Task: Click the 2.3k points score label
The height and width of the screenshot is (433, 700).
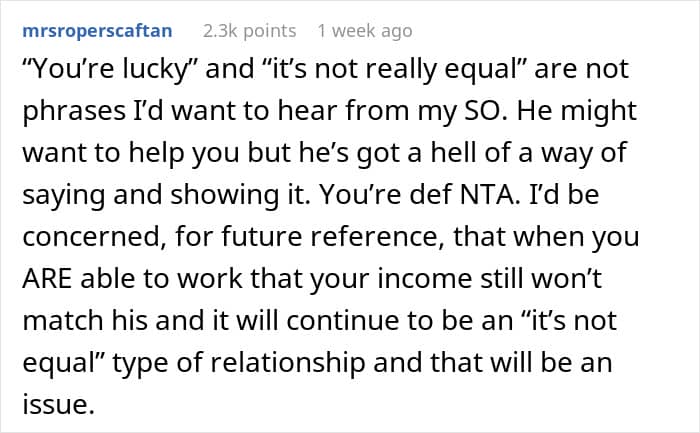Action: tap(249, 31)
